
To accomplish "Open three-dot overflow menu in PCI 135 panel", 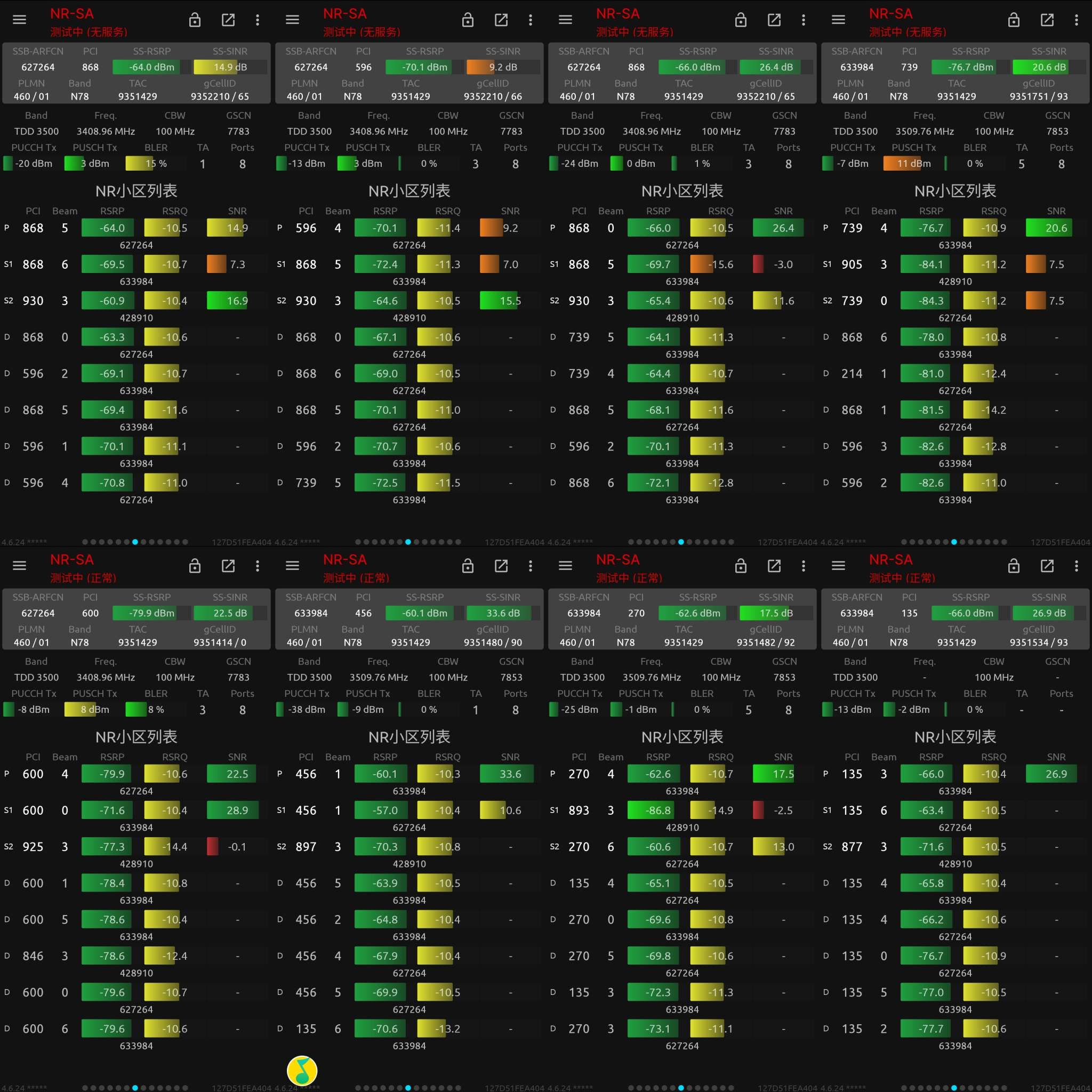I will 1076,566.
